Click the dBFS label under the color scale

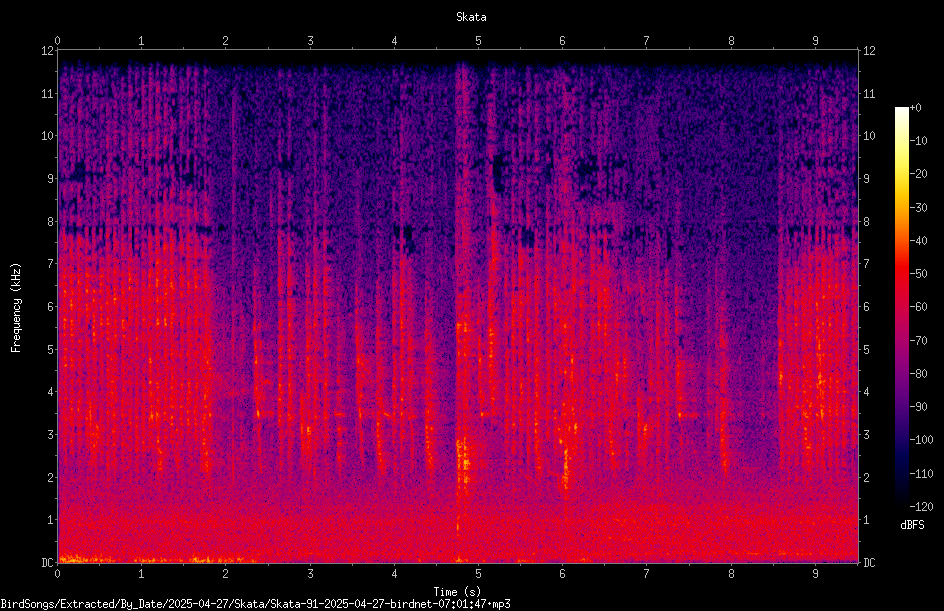[x=911, y=525]
